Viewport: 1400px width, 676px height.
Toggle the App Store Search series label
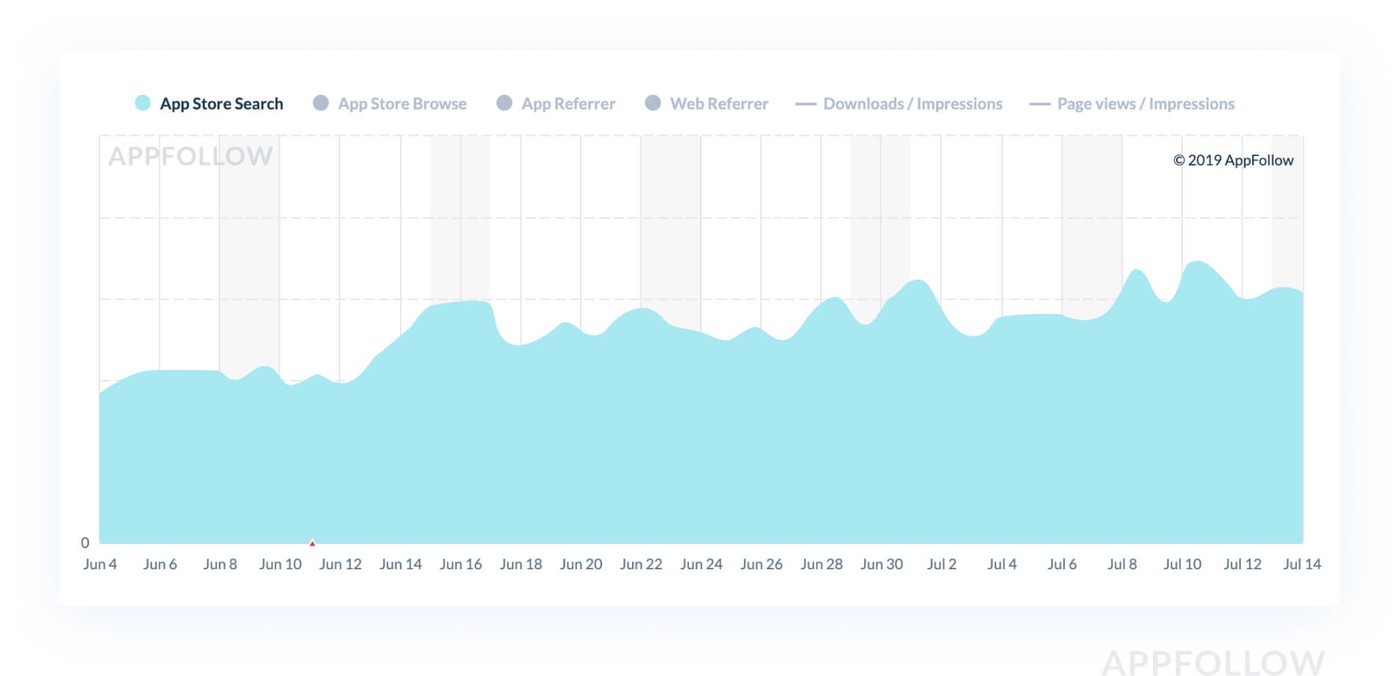(221, 104)
